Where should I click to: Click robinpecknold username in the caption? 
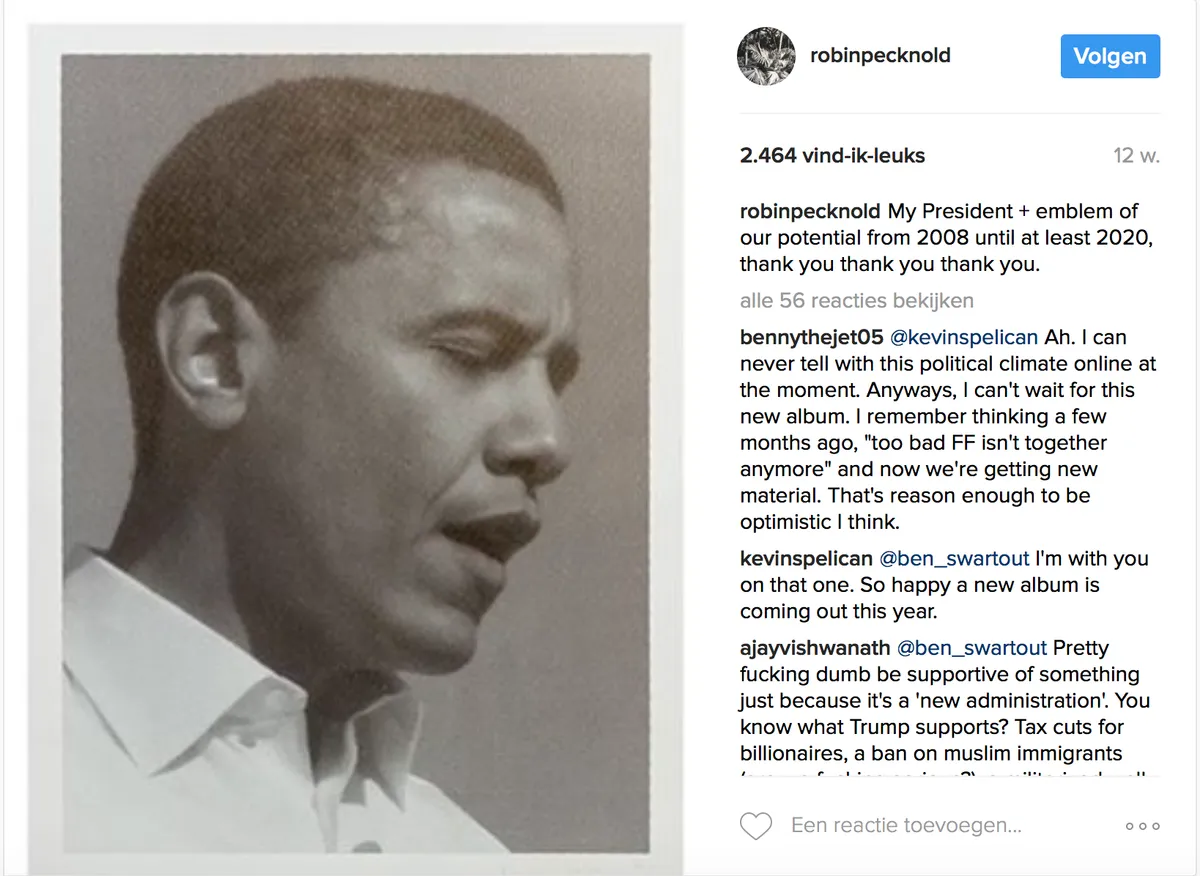click(810, 212)
